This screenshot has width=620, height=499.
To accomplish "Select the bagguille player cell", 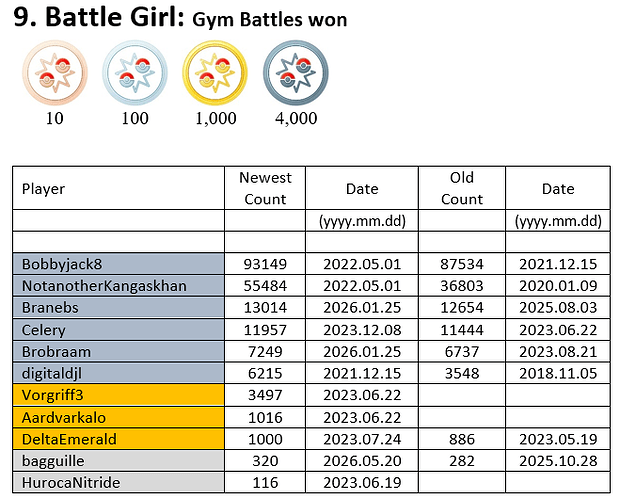I will click(119, 461).
